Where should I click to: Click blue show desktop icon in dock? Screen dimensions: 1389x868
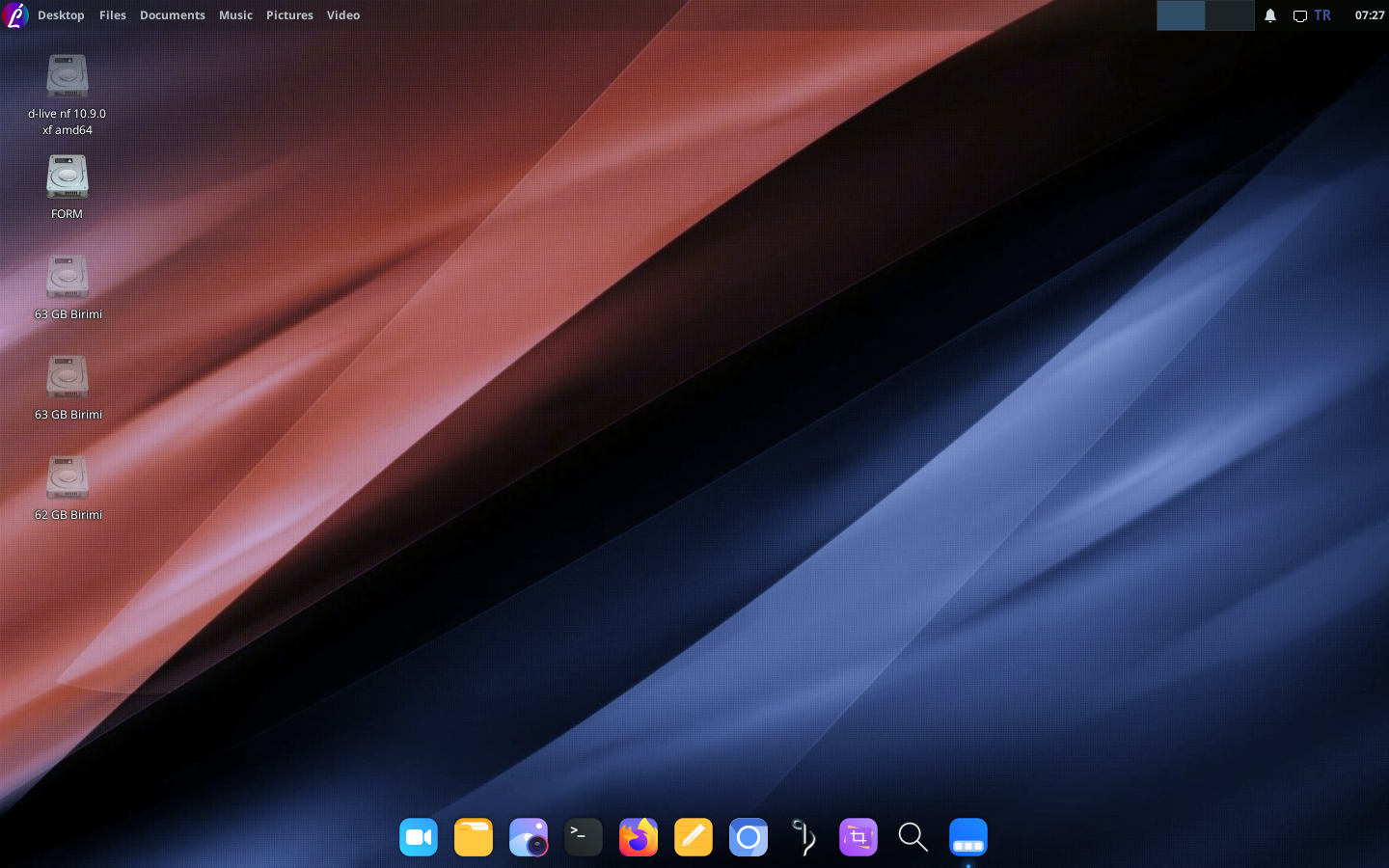968,837
